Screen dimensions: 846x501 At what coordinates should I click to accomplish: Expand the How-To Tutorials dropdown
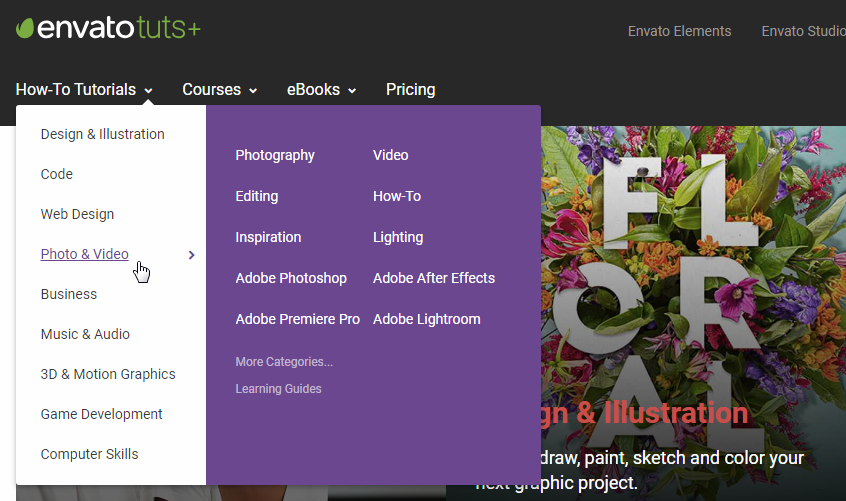pos(84,90)
